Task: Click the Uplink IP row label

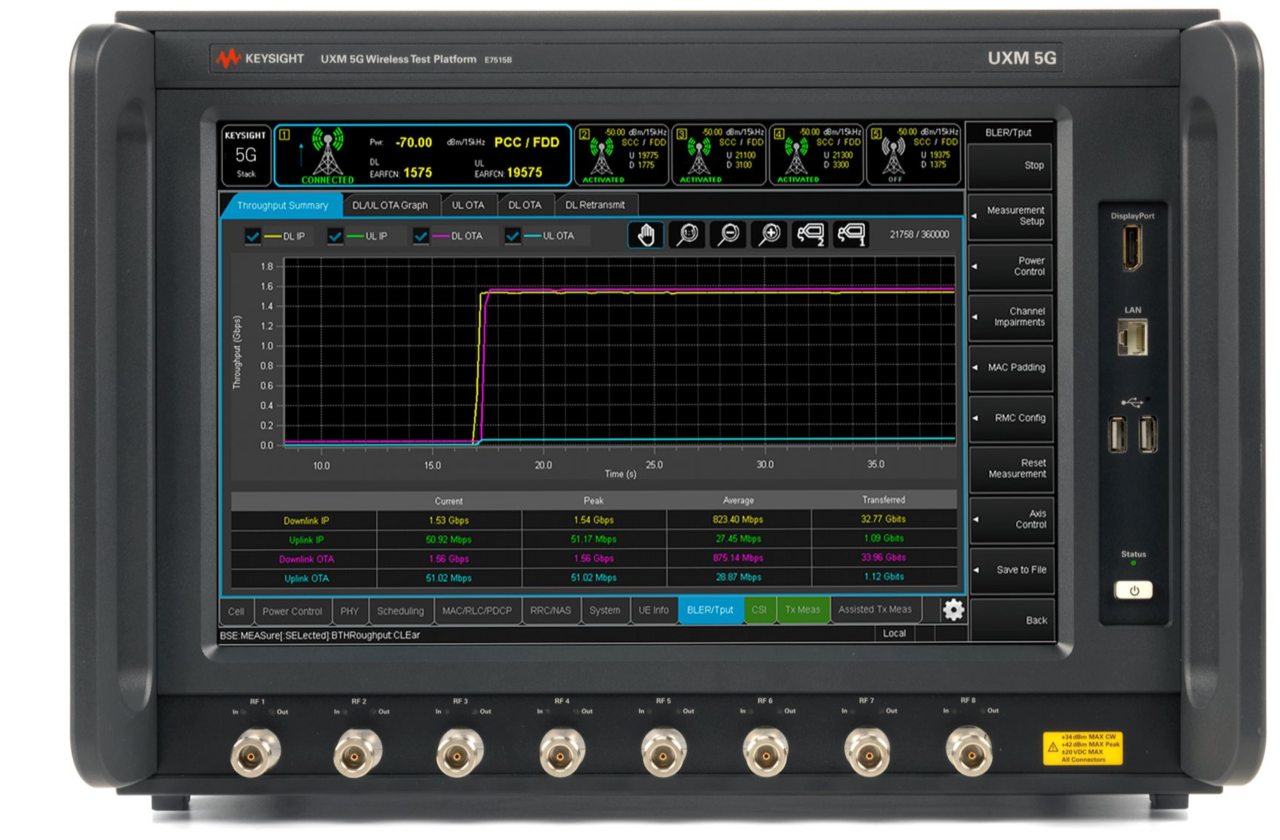Action: pos(304,540)
